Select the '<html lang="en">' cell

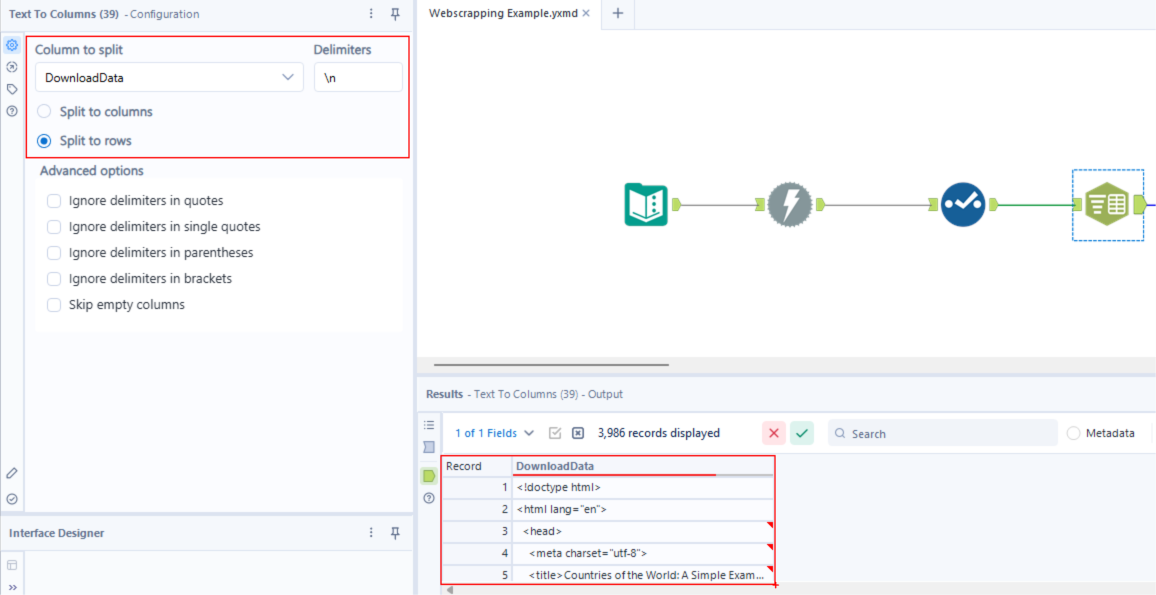pos(643,509)
